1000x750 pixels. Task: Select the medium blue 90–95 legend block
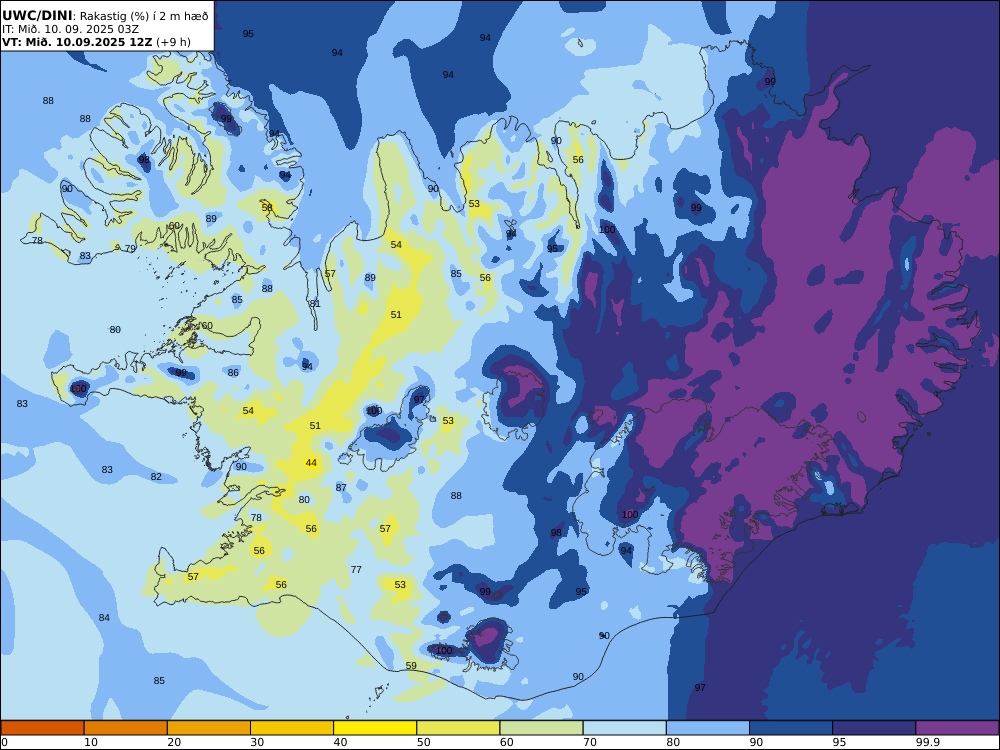click(x=791, y=728)
